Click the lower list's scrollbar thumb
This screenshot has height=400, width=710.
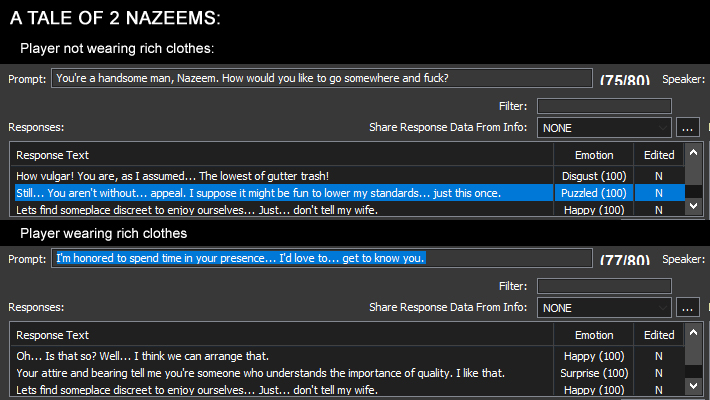pyautogui.click(x=693, y=353)
